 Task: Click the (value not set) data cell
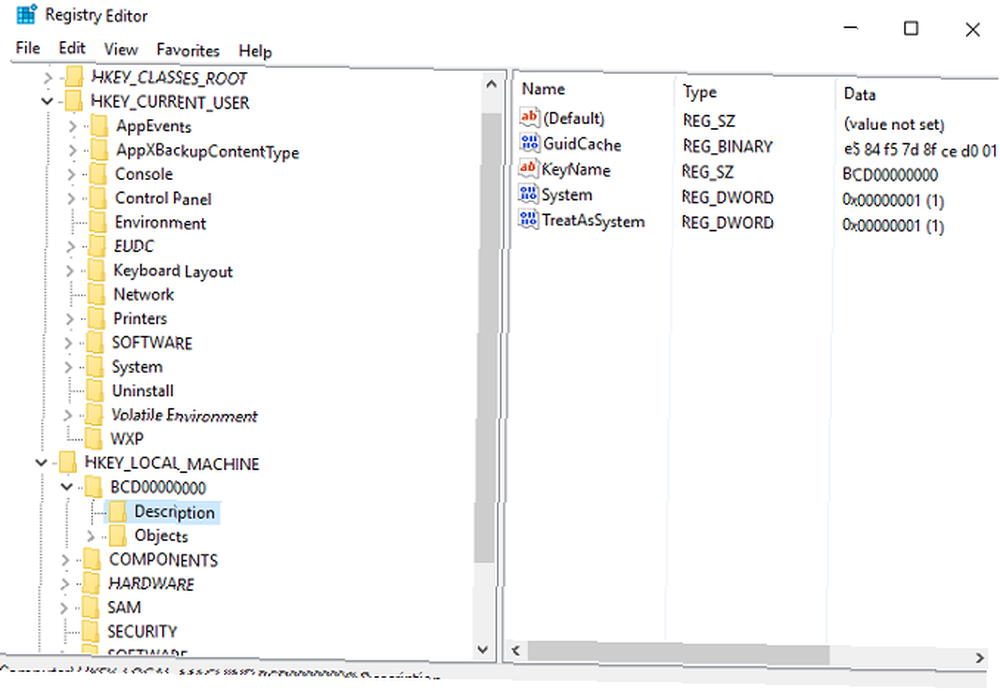(x=893, y=124)
